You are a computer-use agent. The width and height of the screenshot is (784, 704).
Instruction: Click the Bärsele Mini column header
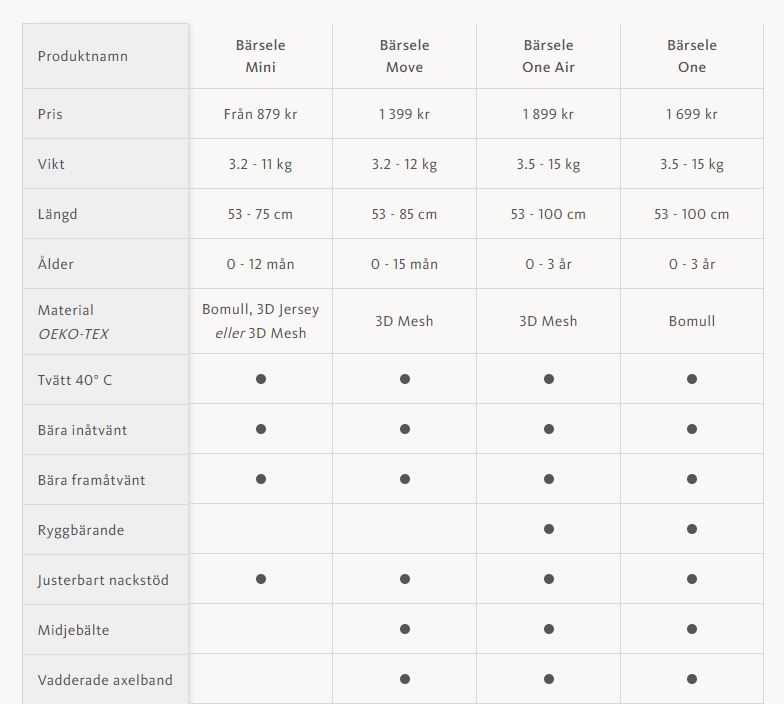click(x=260, y=56)
